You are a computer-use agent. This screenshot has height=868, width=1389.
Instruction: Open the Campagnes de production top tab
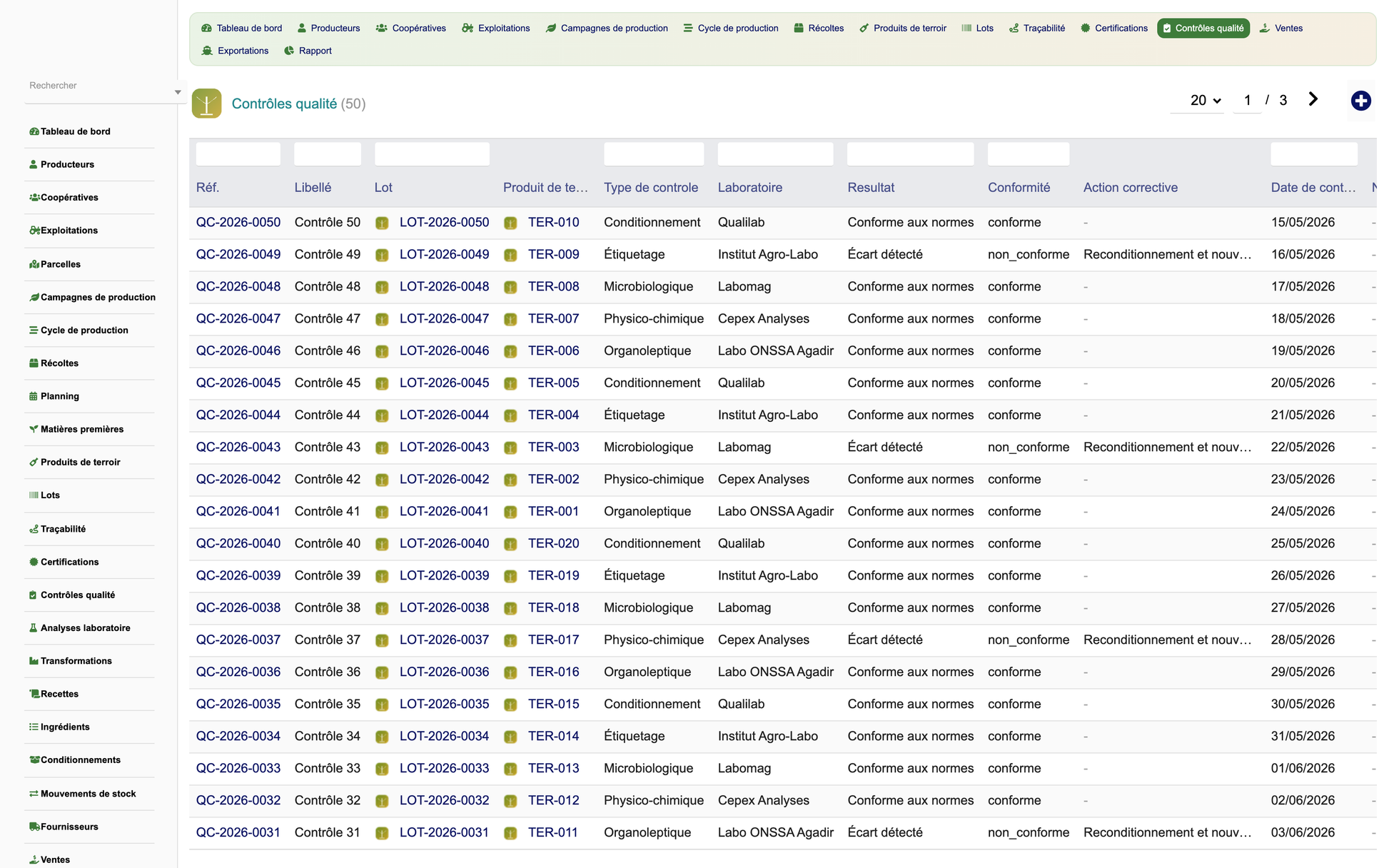pos(607,29)
